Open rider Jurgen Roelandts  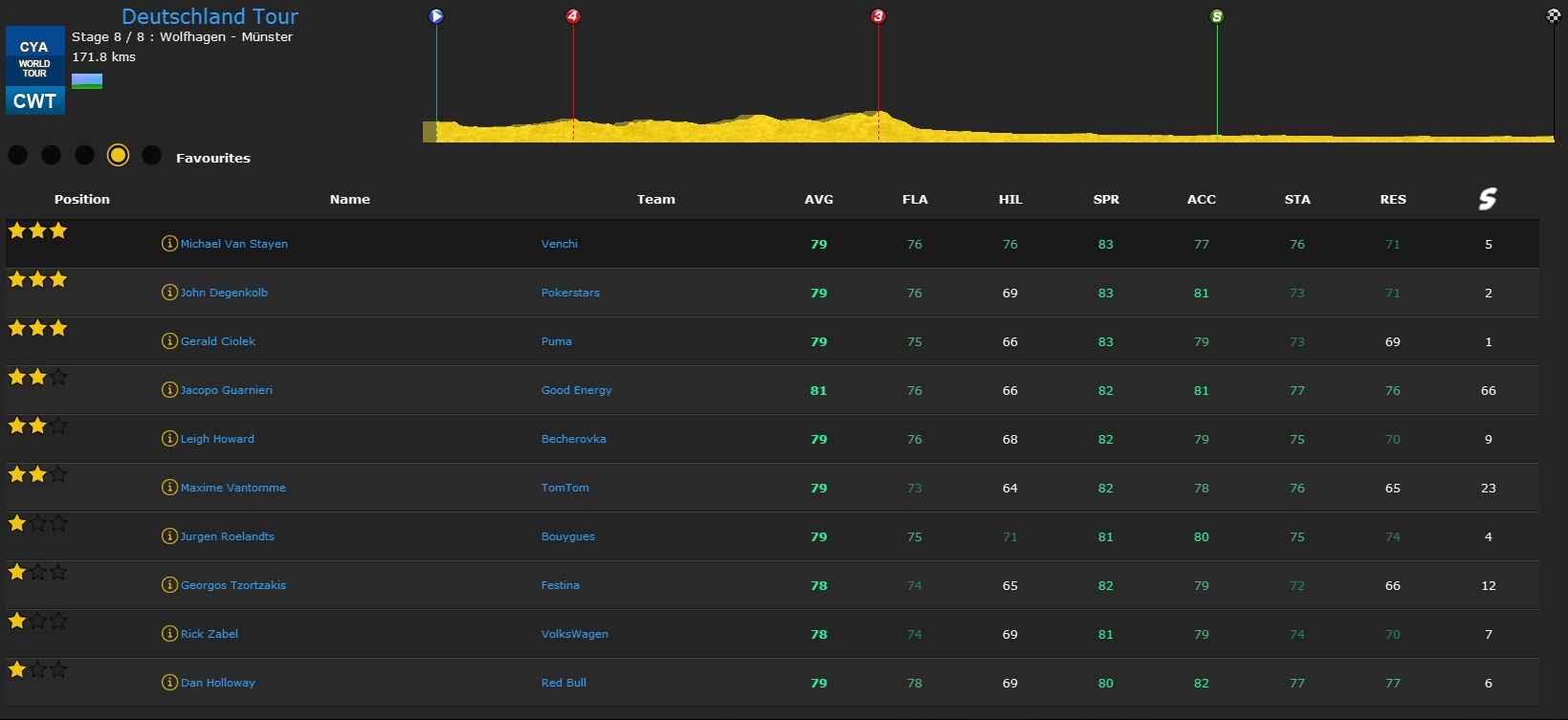pos(228,536)
